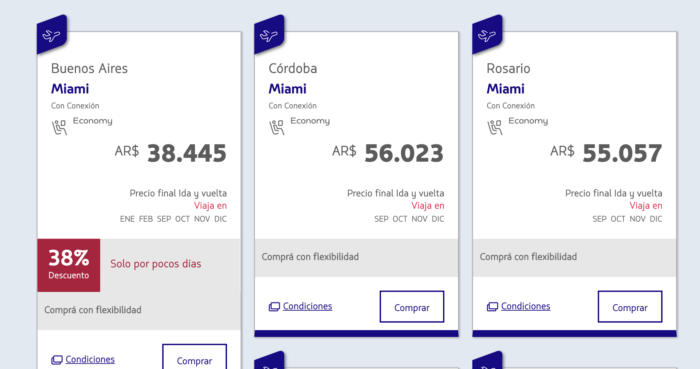700x369 pixels.
Task: Click the Economy seat icon on Córdoba card
Action: 276,127
